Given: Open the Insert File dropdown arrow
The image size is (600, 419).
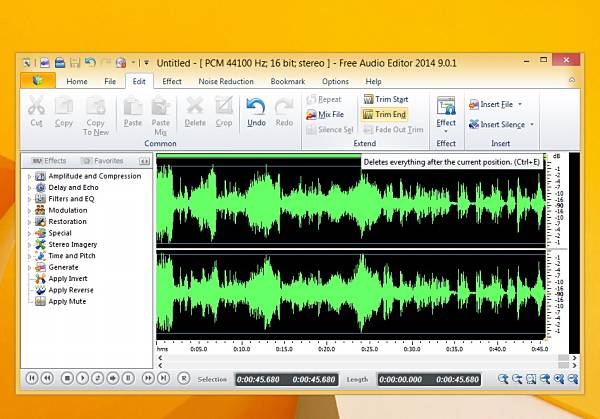Looking at the screenshot, I should point(520,104).
